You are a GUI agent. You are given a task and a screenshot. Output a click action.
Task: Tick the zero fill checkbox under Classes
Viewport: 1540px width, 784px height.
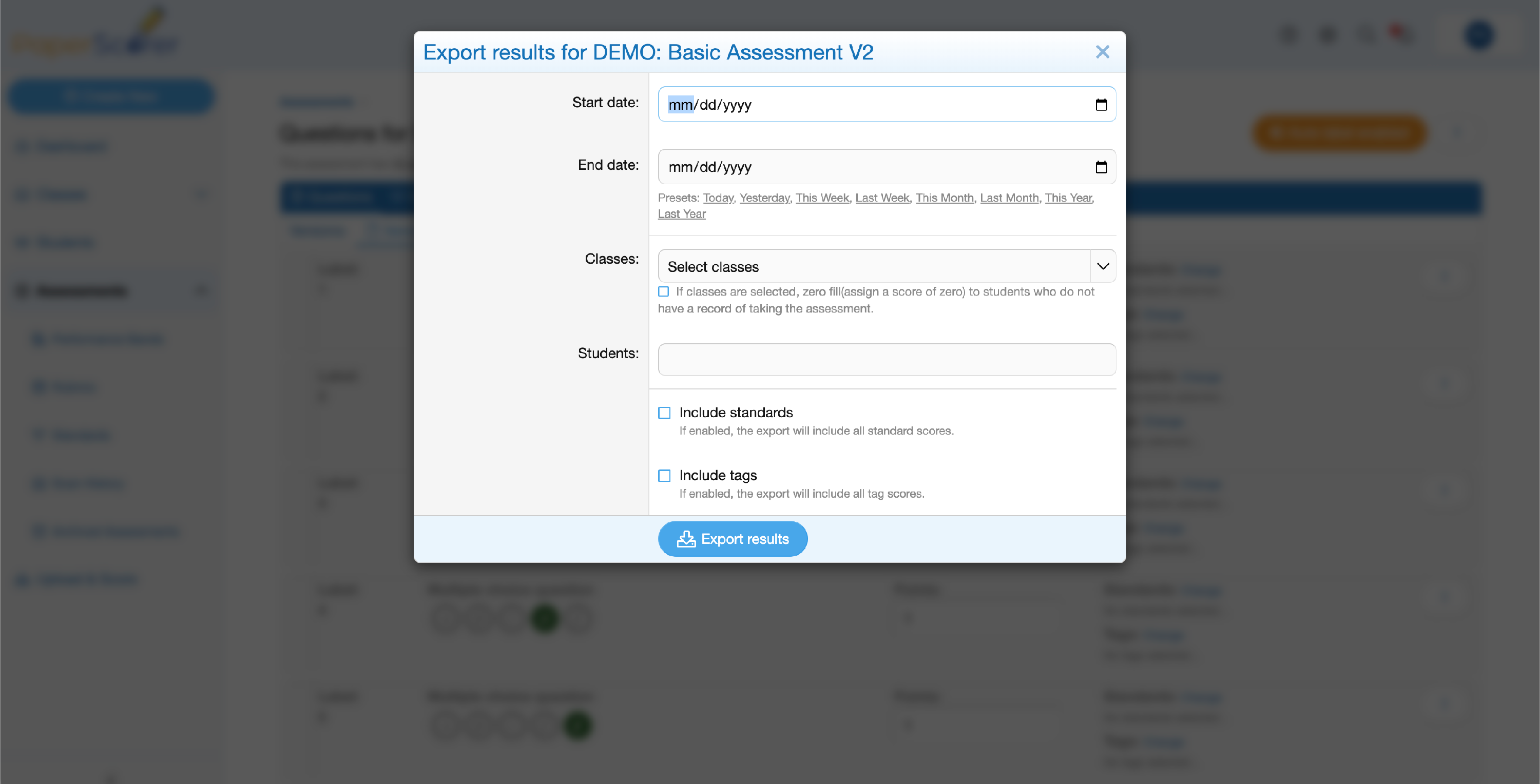[664, 291]
